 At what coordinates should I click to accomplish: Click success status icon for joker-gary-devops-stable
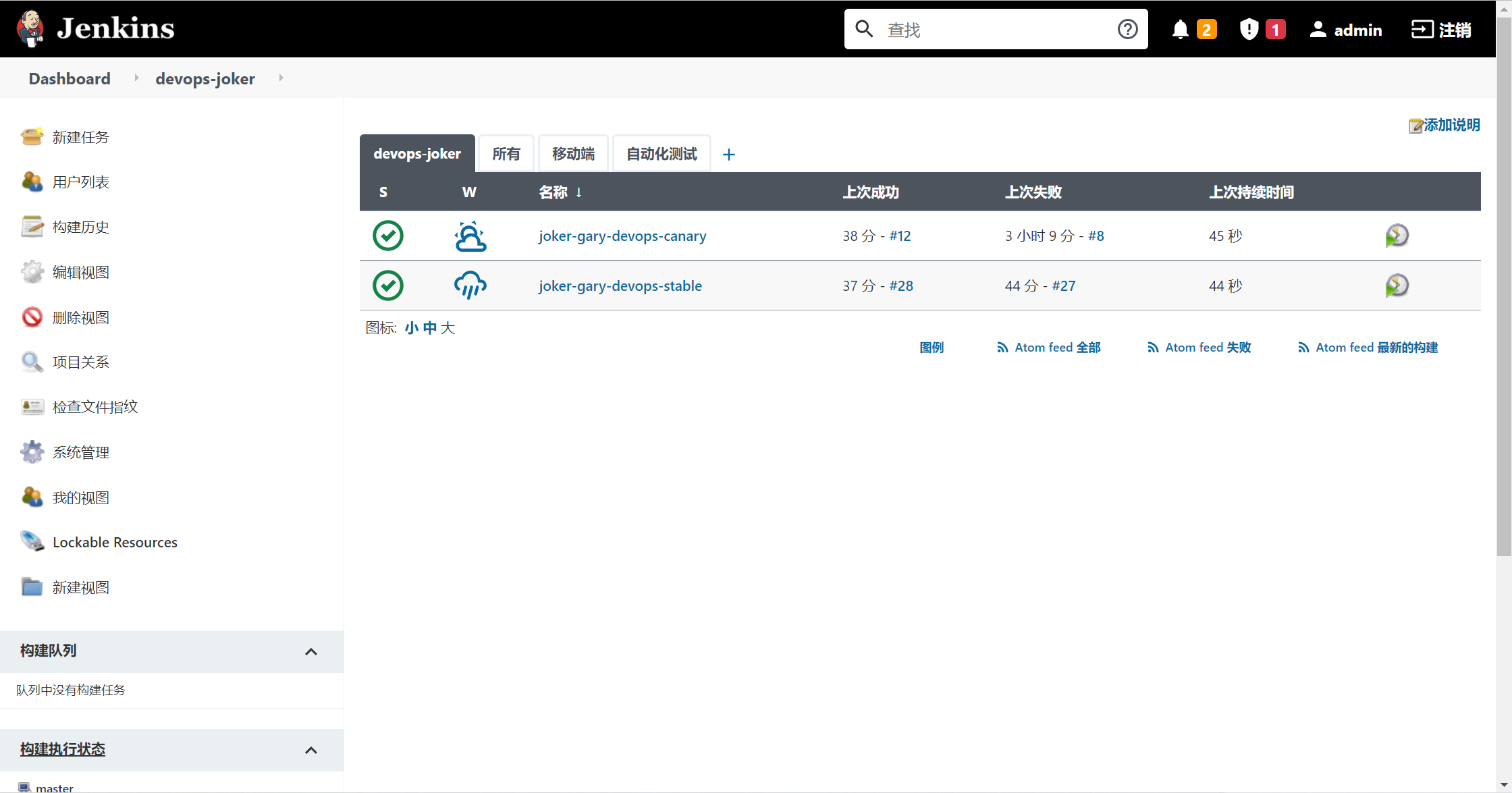pos(388,285)
